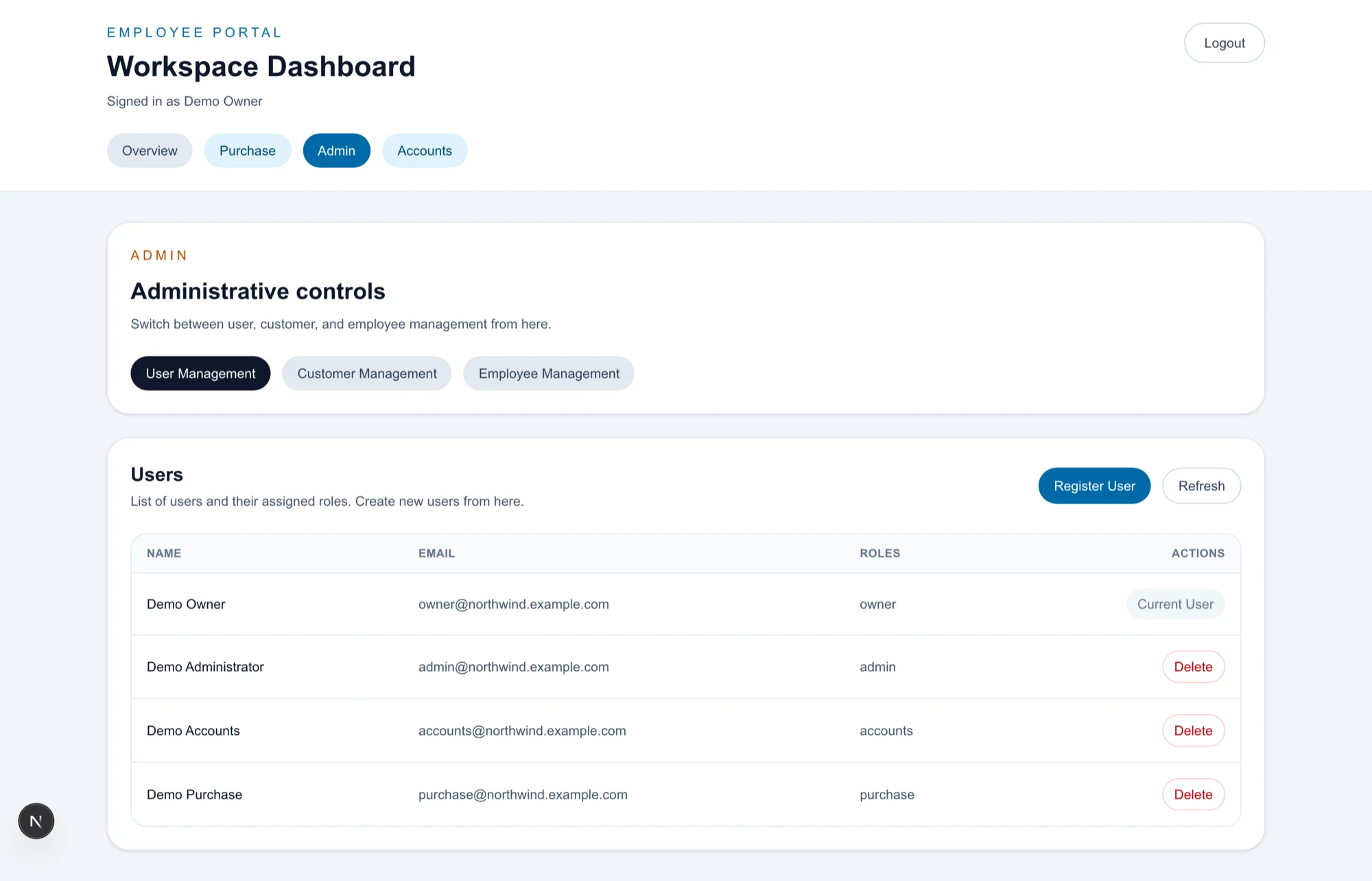Select the name Demo Purchase

click(194, 795)
